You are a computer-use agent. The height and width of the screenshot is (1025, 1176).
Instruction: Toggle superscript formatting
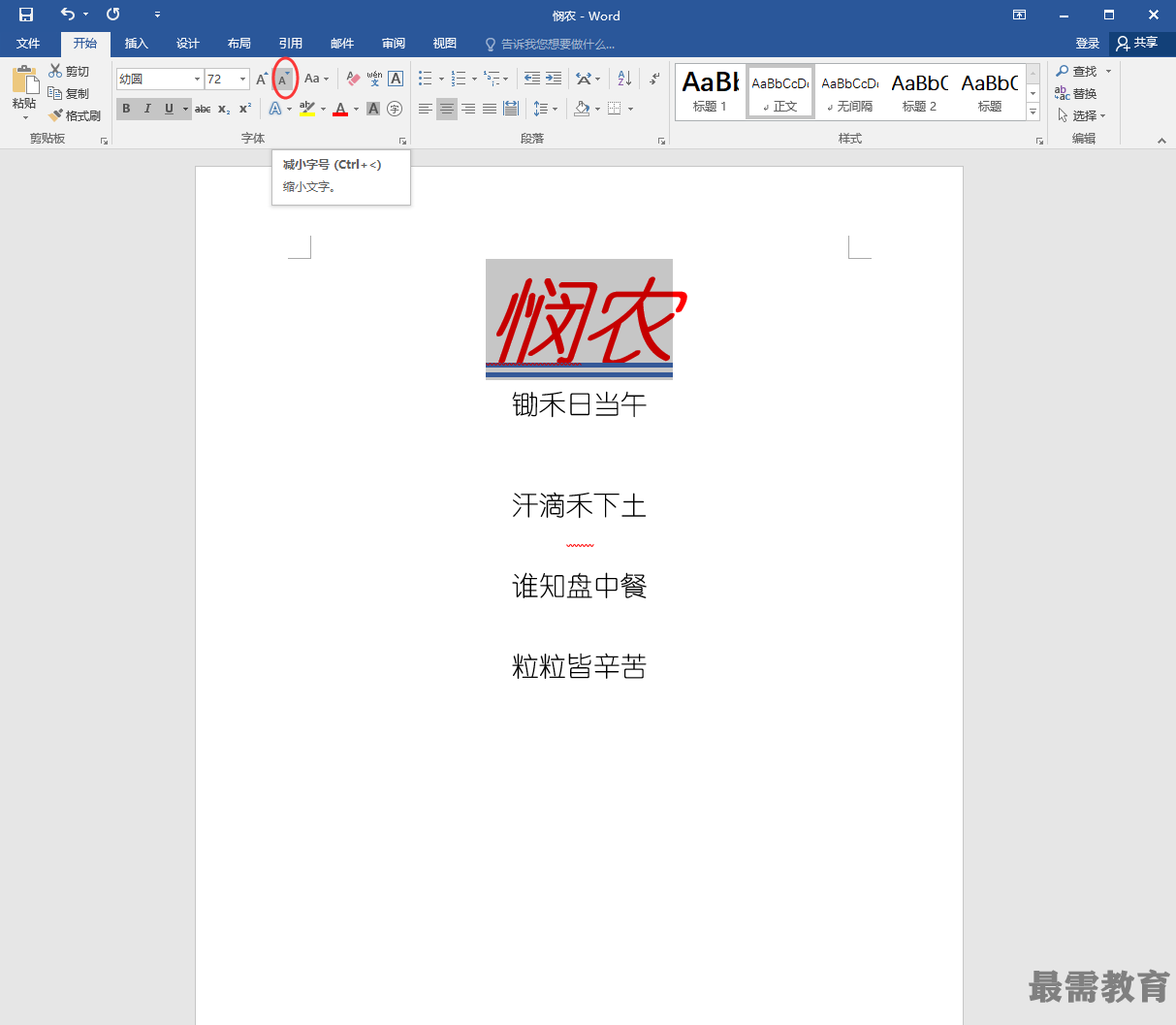[245, 109]
